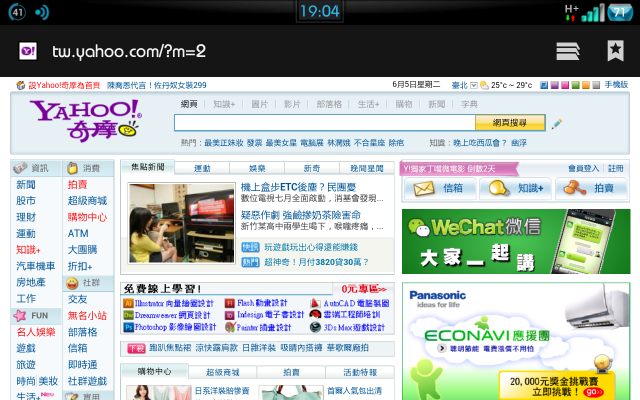Screen dimensions: 640x400
Task: Select the blue theme color swatch
Action: 544,85
